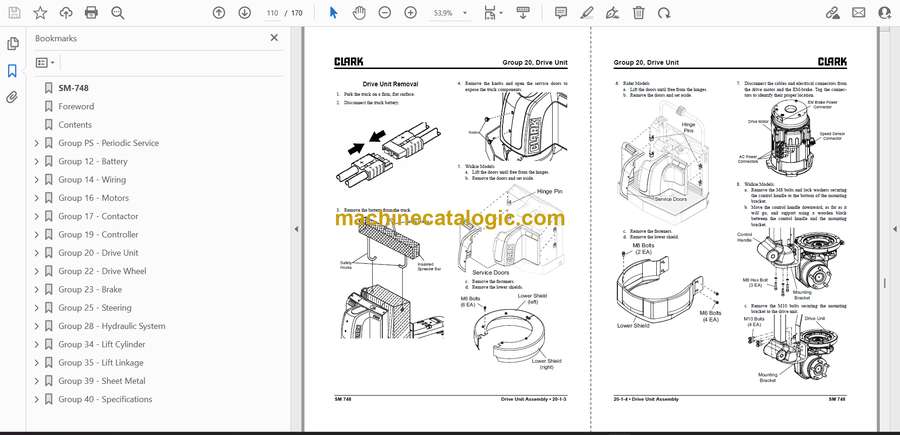Rotate the page with rotate icon
The image size is (900, 435).
coord(664,13)
